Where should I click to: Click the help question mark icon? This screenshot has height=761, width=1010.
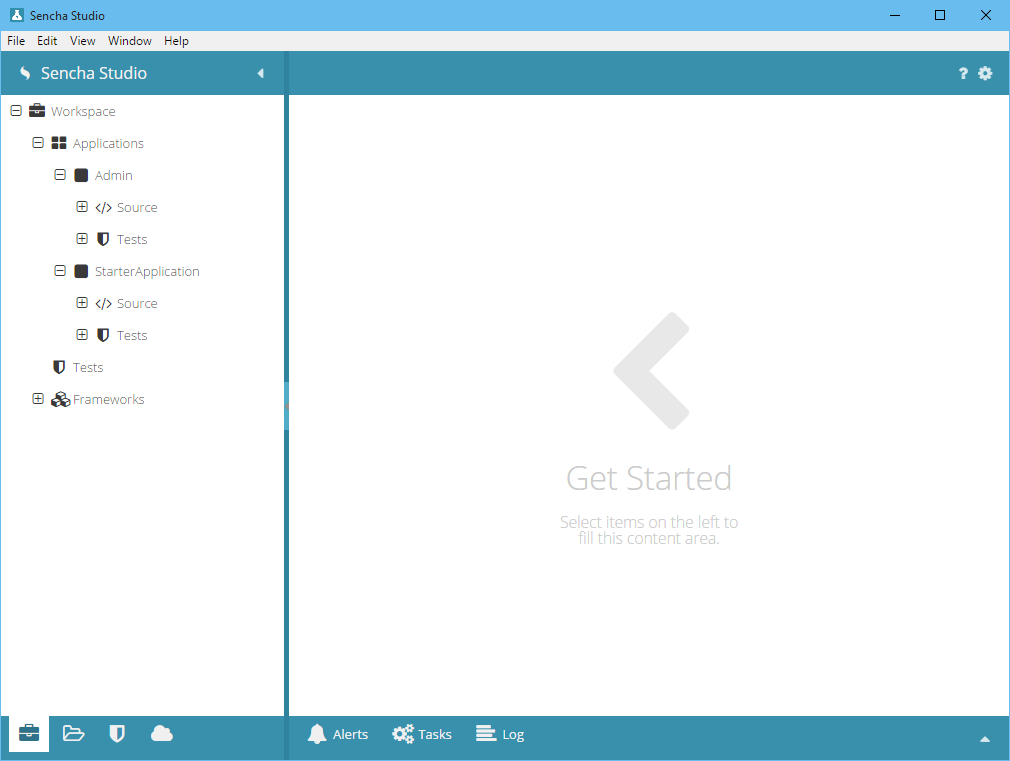pyautogui.click(x=963, y=73)
